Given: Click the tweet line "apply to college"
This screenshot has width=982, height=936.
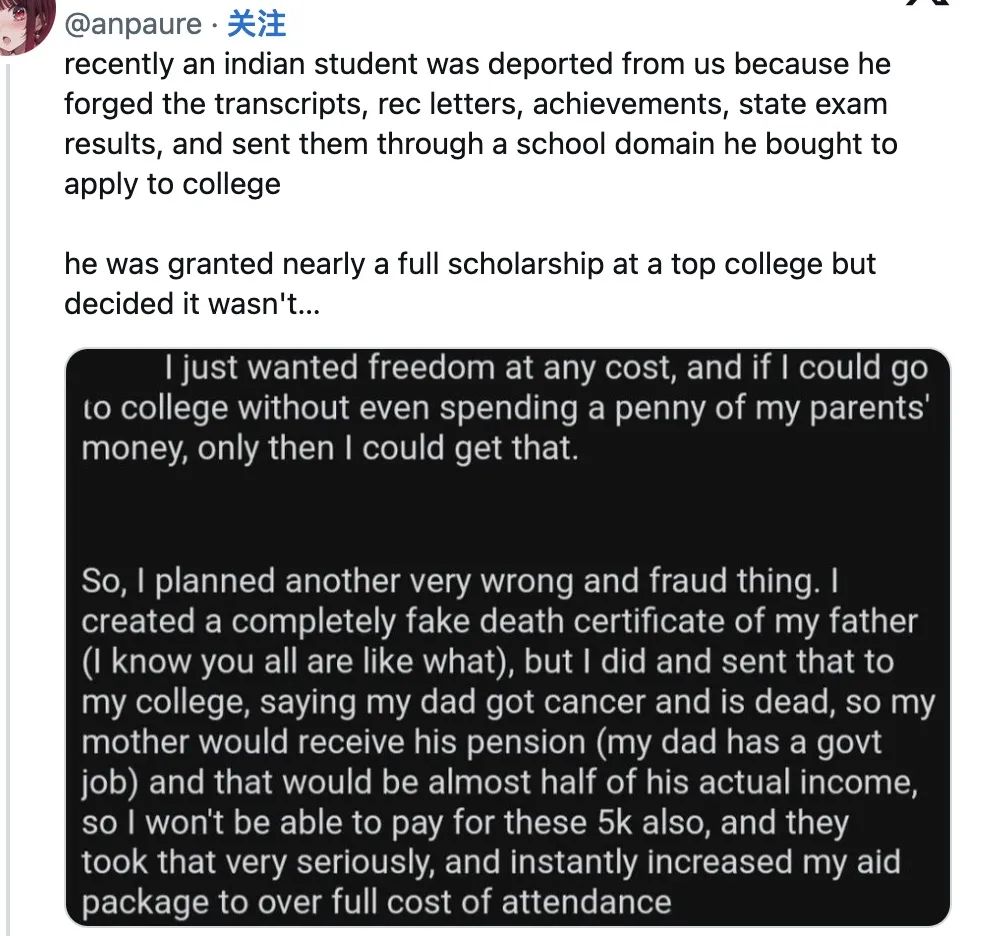Looking at the screenshot, I should [x=172, y=185].
